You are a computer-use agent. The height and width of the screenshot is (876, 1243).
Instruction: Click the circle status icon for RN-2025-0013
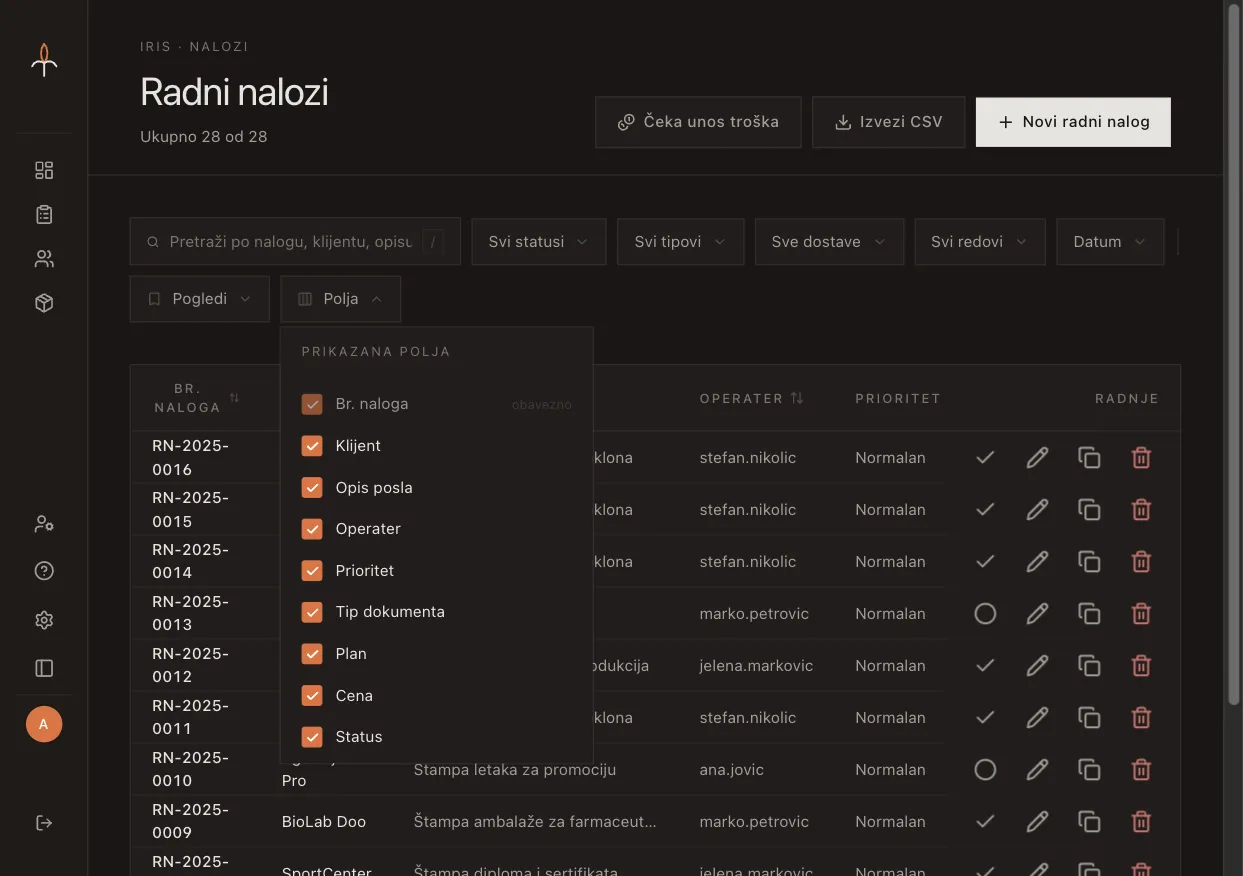[x=985, y=613]
